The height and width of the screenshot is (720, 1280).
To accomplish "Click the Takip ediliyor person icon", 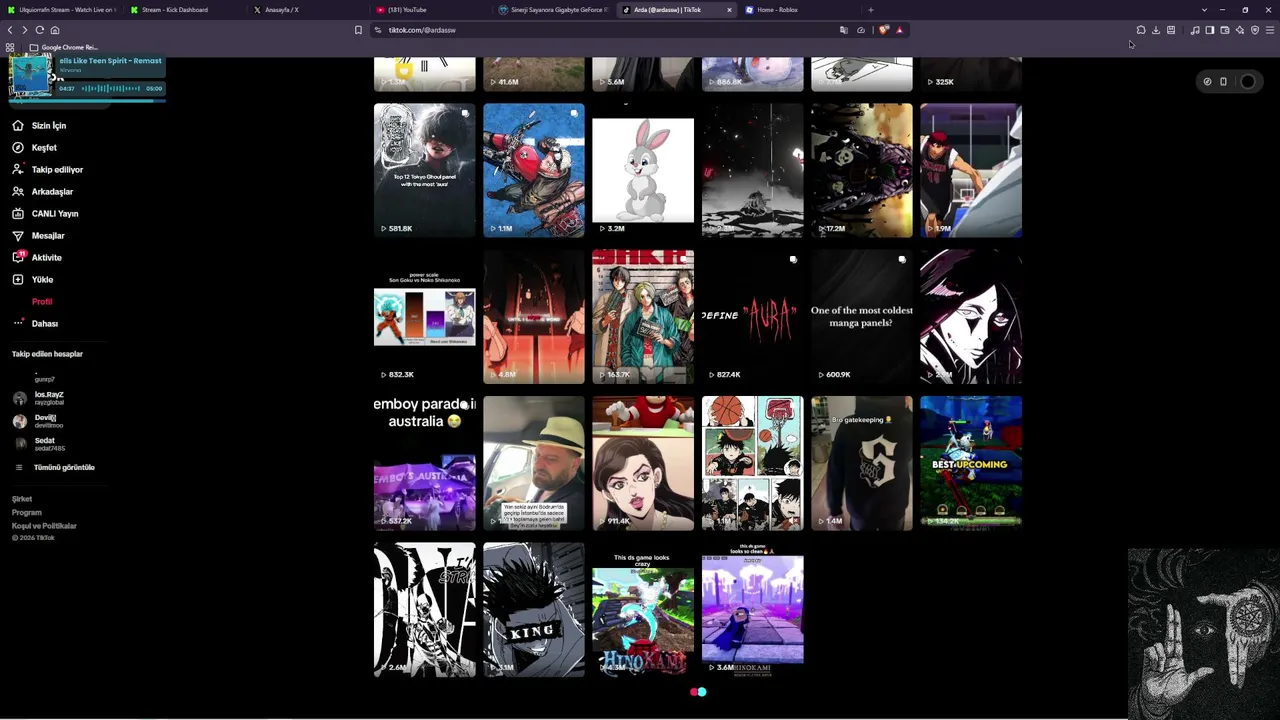I will [18, 170].
